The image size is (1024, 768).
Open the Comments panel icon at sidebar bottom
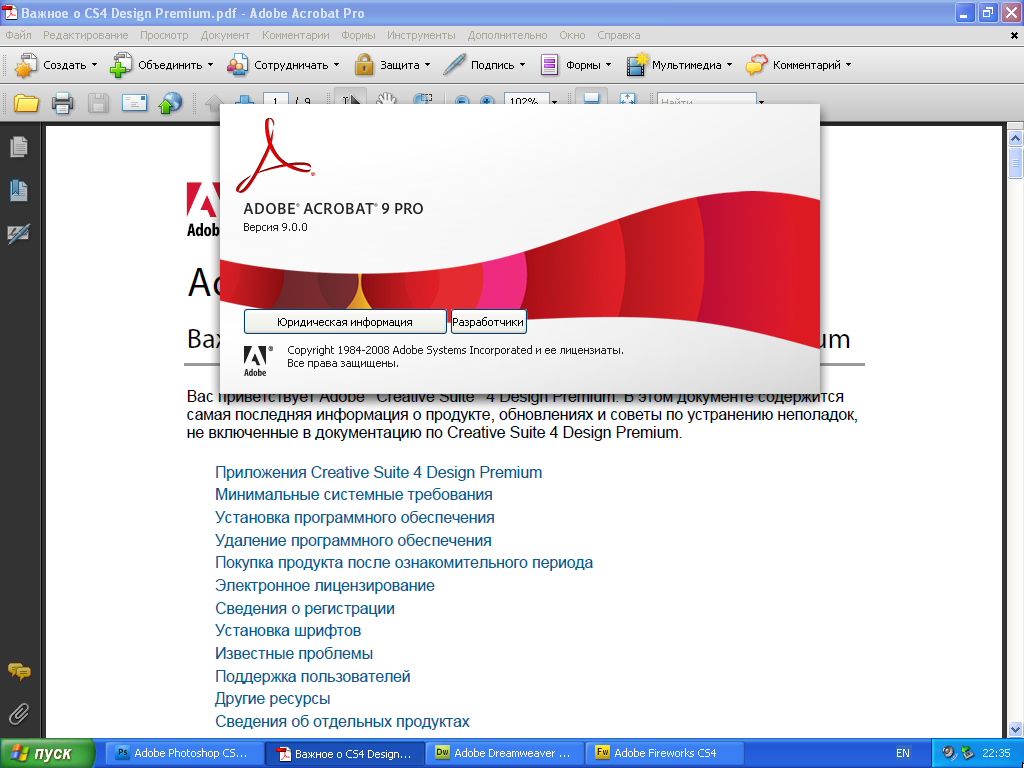(19, 671)
